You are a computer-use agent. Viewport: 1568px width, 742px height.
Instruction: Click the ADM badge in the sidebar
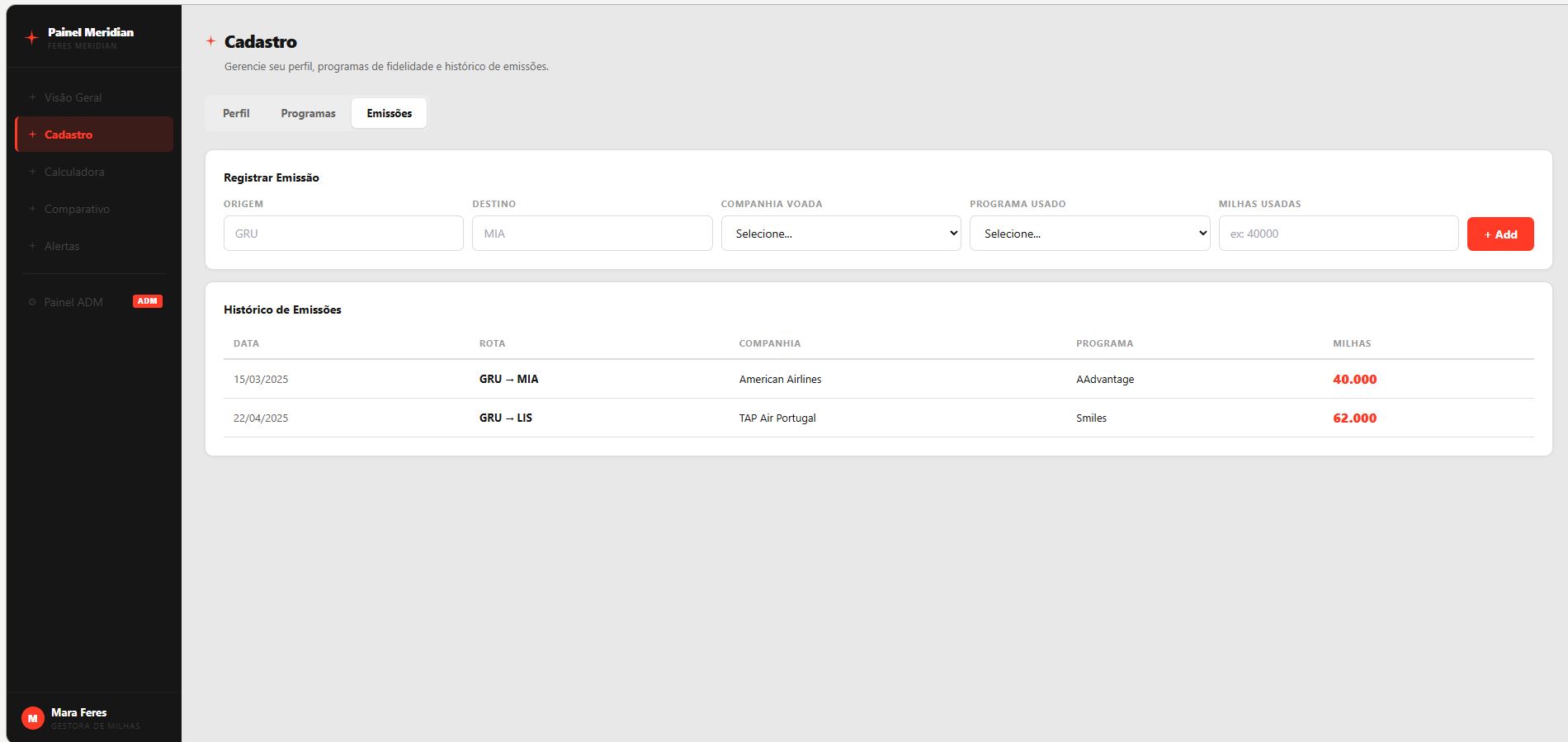[148, 301]
